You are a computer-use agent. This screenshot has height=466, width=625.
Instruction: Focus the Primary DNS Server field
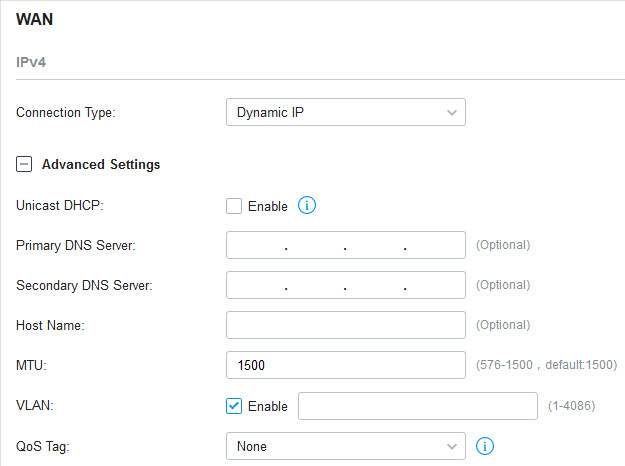[x=346, y=245]
